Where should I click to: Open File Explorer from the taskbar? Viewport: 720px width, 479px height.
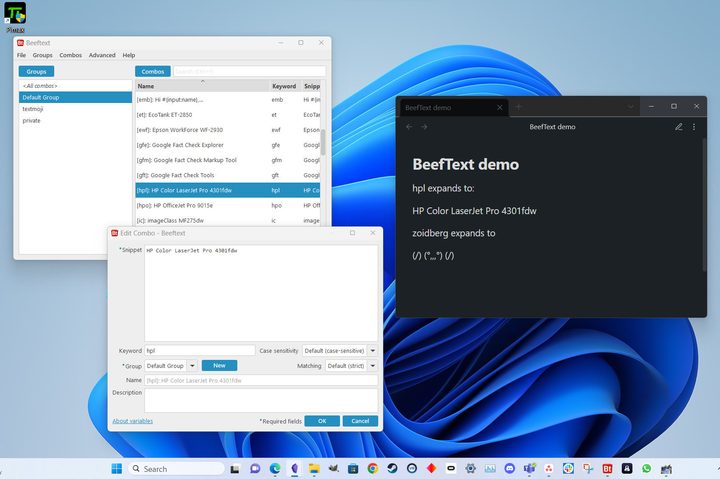pyautogui.click(x=314, y=468)
